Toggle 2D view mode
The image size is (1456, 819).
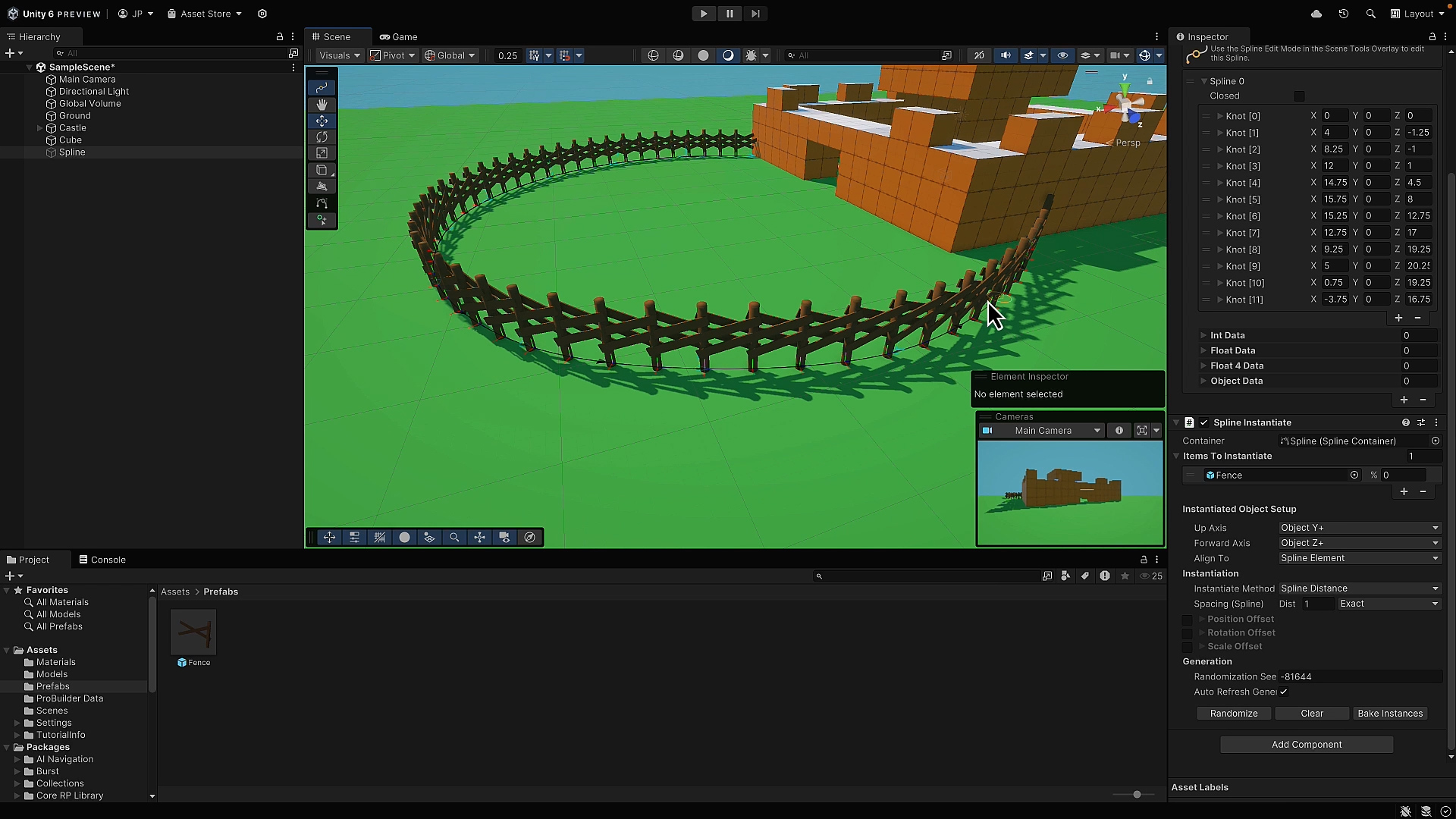coord(980,55)
